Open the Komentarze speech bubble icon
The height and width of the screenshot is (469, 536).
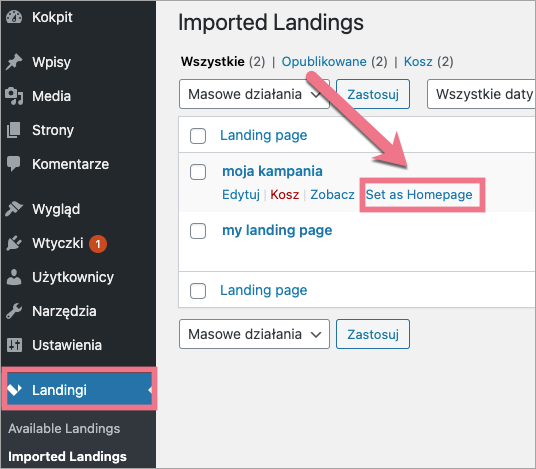click(14, 164)
